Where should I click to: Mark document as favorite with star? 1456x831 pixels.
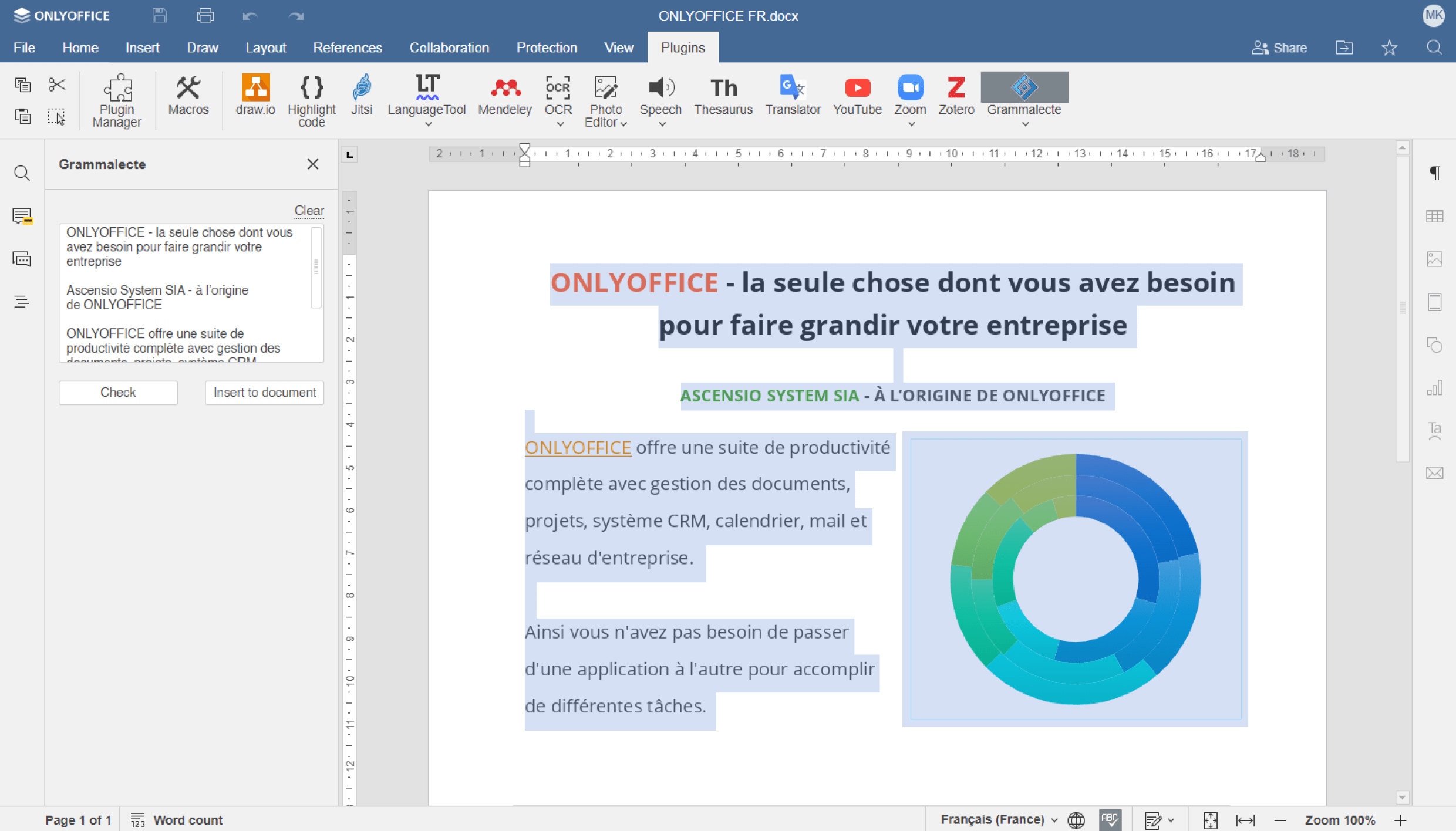click(1389, 48)
